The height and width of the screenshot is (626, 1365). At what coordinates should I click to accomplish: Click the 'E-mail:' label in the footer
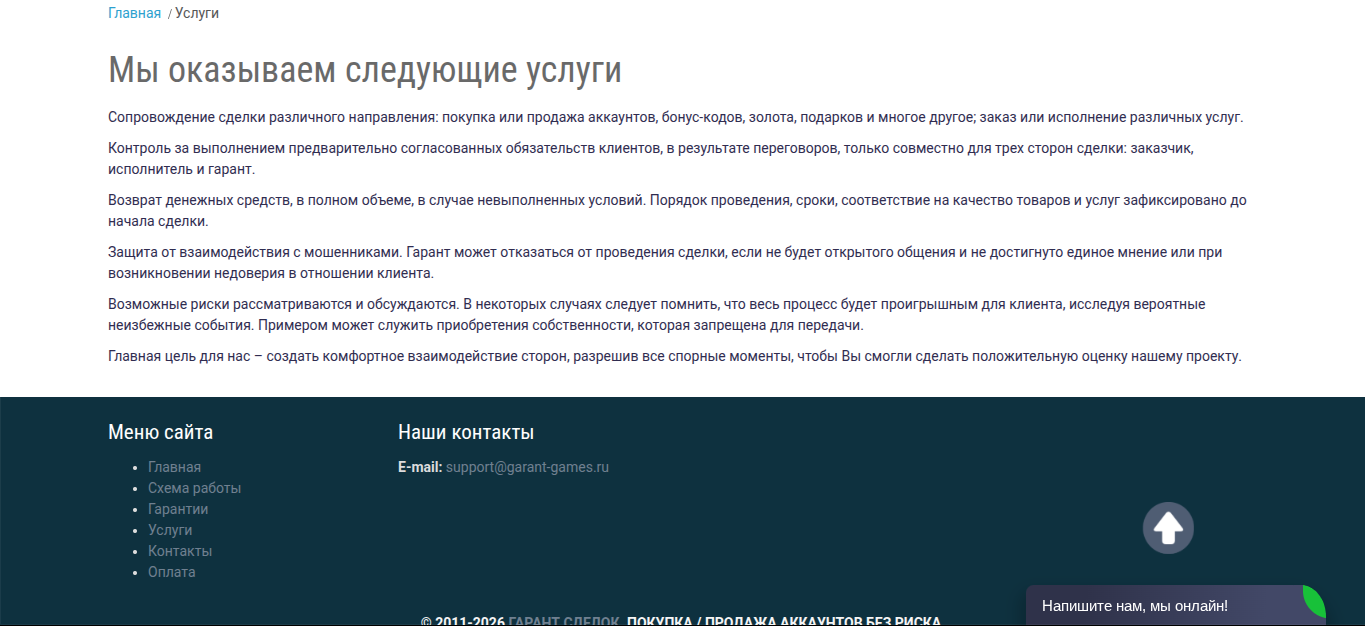pyautogui.click(x=420, y=467)
